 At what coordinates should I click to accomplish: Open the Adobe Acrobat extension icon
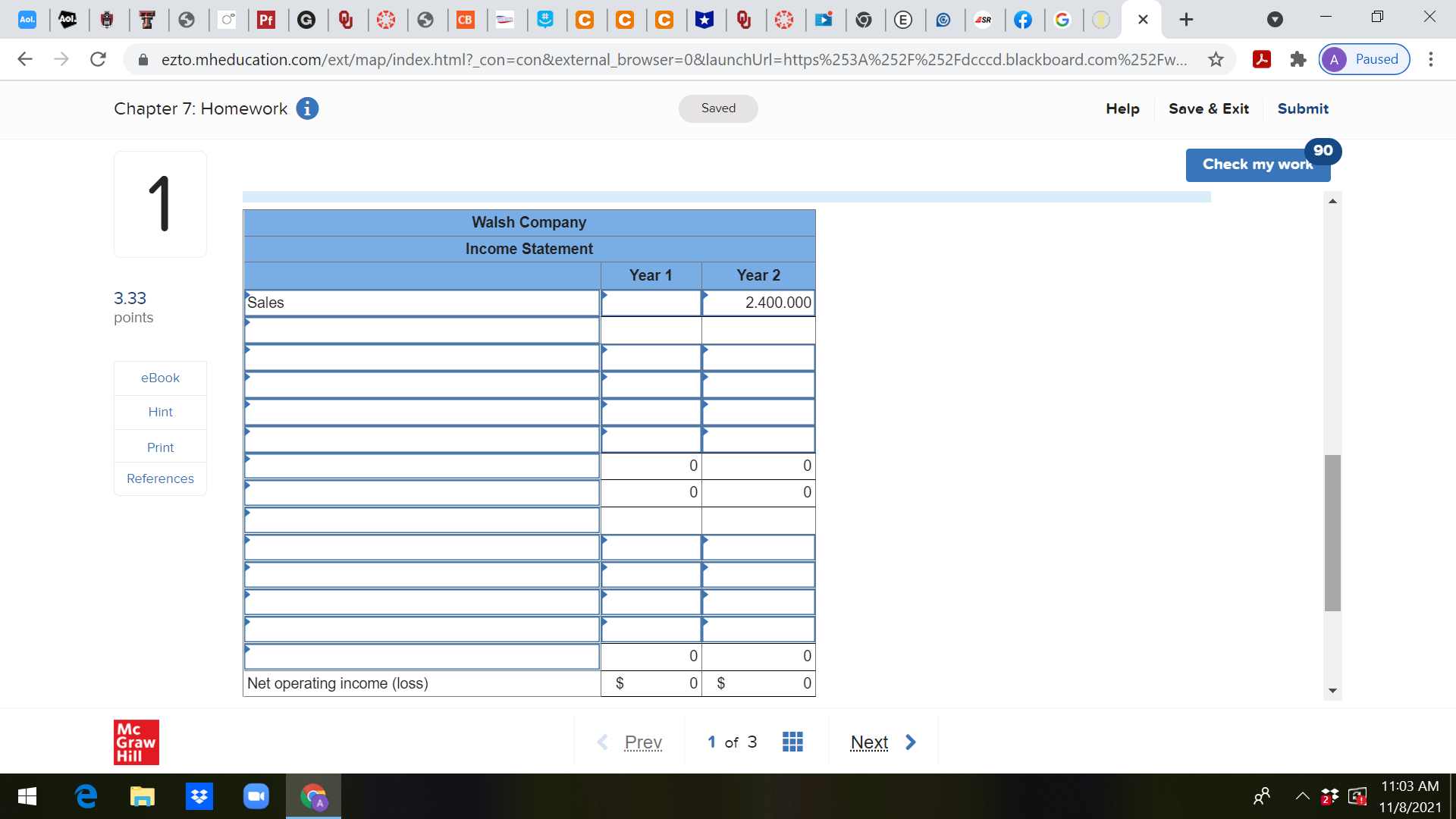[1261, 59]
